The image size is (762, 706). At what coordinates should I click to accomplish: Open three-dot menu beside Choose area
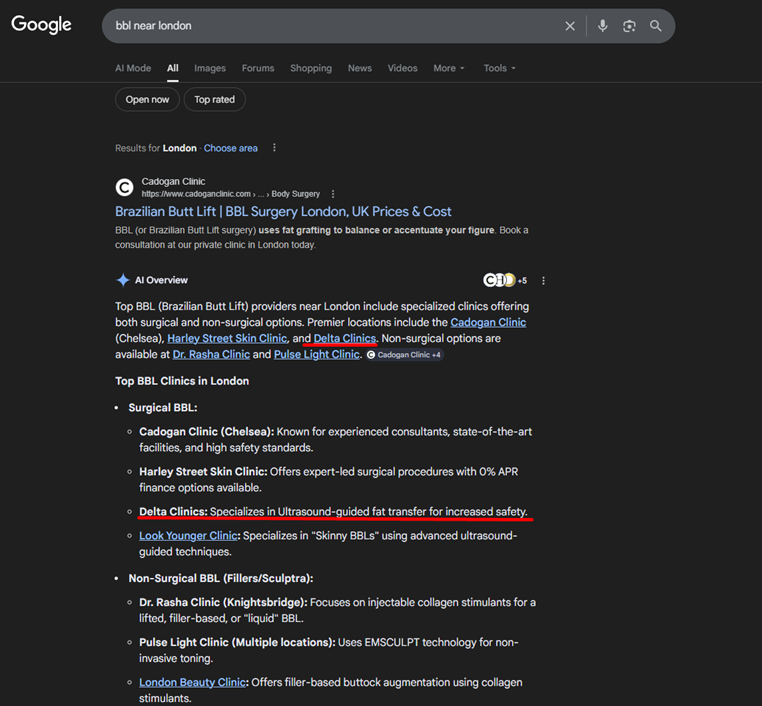click(275, 148)
